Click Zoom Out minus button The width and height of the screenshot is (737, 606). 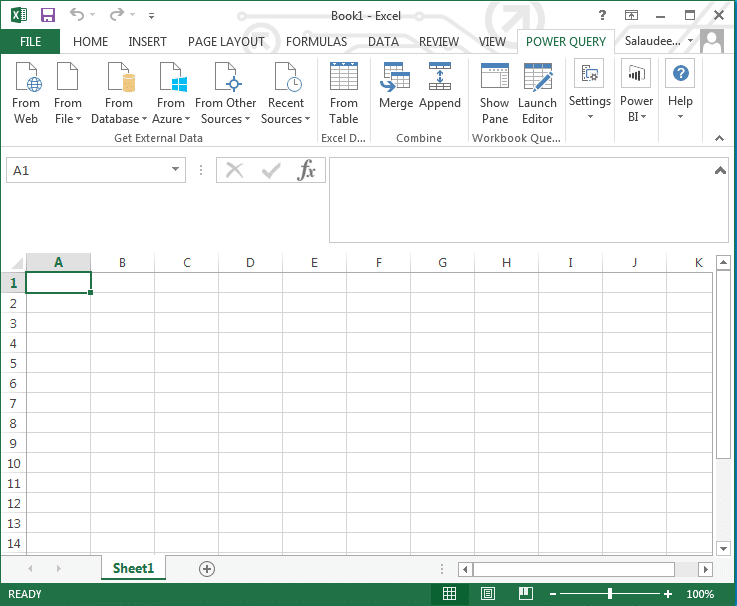553,594
